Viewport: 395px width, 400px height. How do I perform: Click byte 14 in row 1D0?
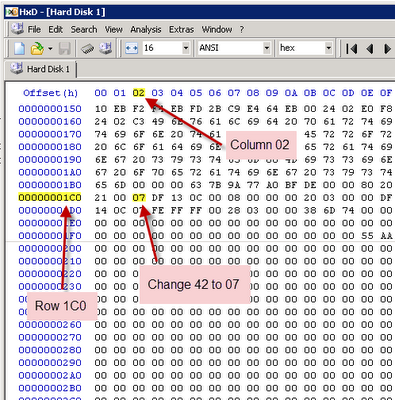(x=101, y=210)
